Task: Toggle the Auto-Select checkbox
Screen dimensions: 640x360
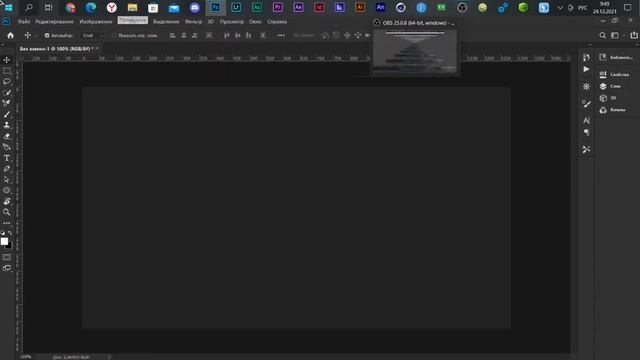Action: coord(47,36)
